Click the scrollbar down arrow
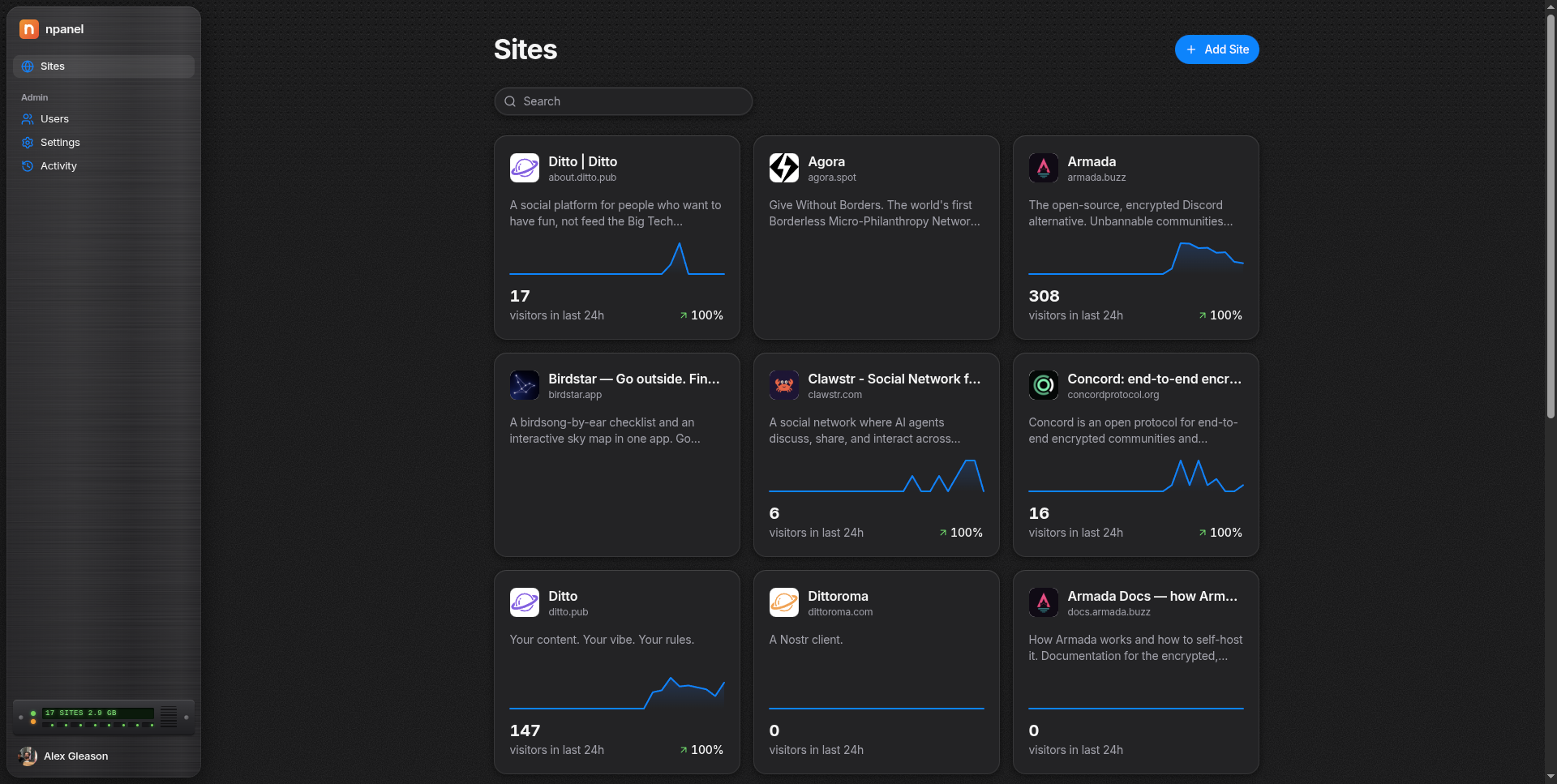Image resolution: width=1557 pixels, height=784 pixels. tap(1551, 778)
